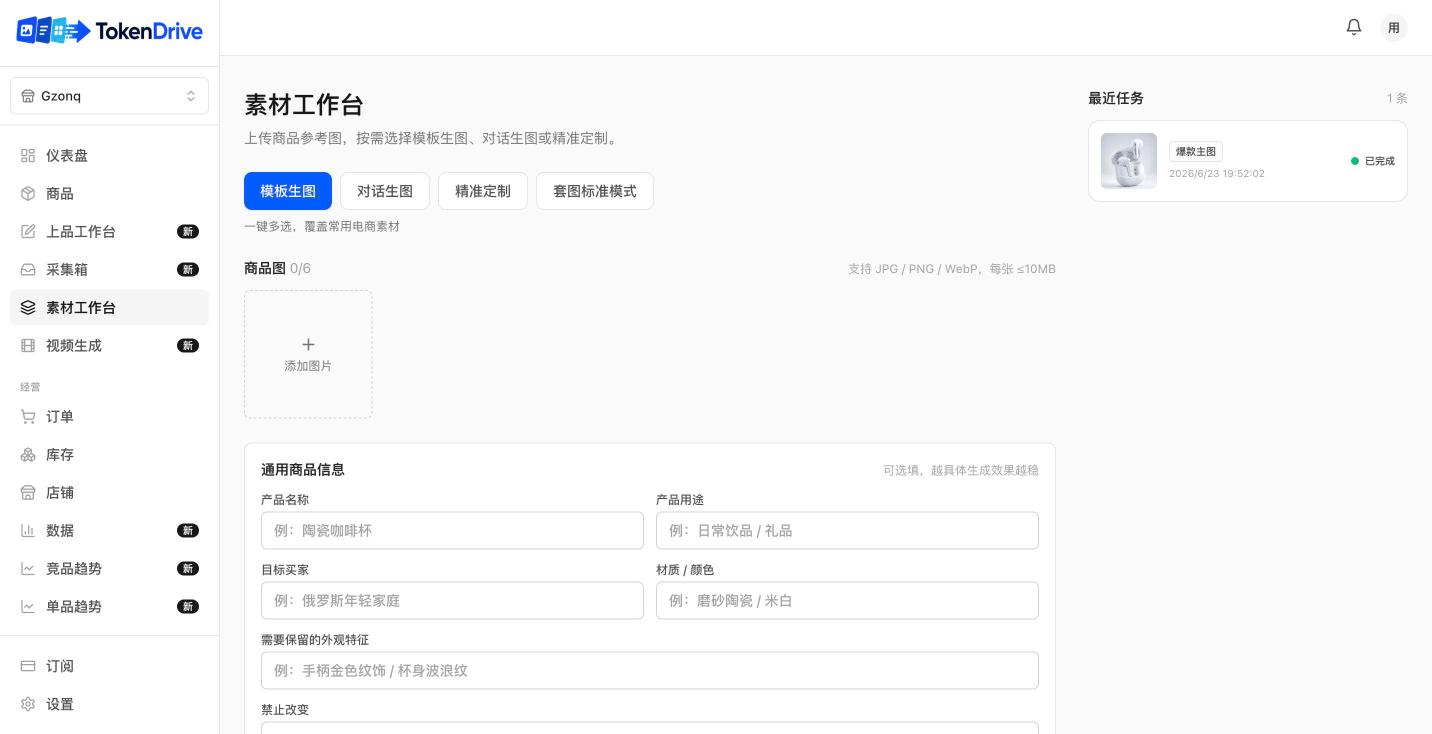Click the 订单 cart icon
1432x734 pixels.
28,417
